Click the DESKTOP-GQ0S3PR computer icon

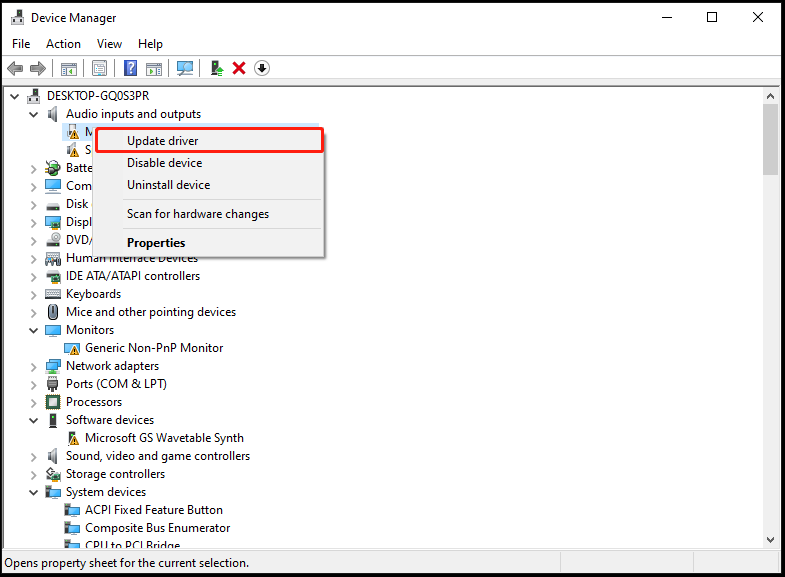click(34, 96)
